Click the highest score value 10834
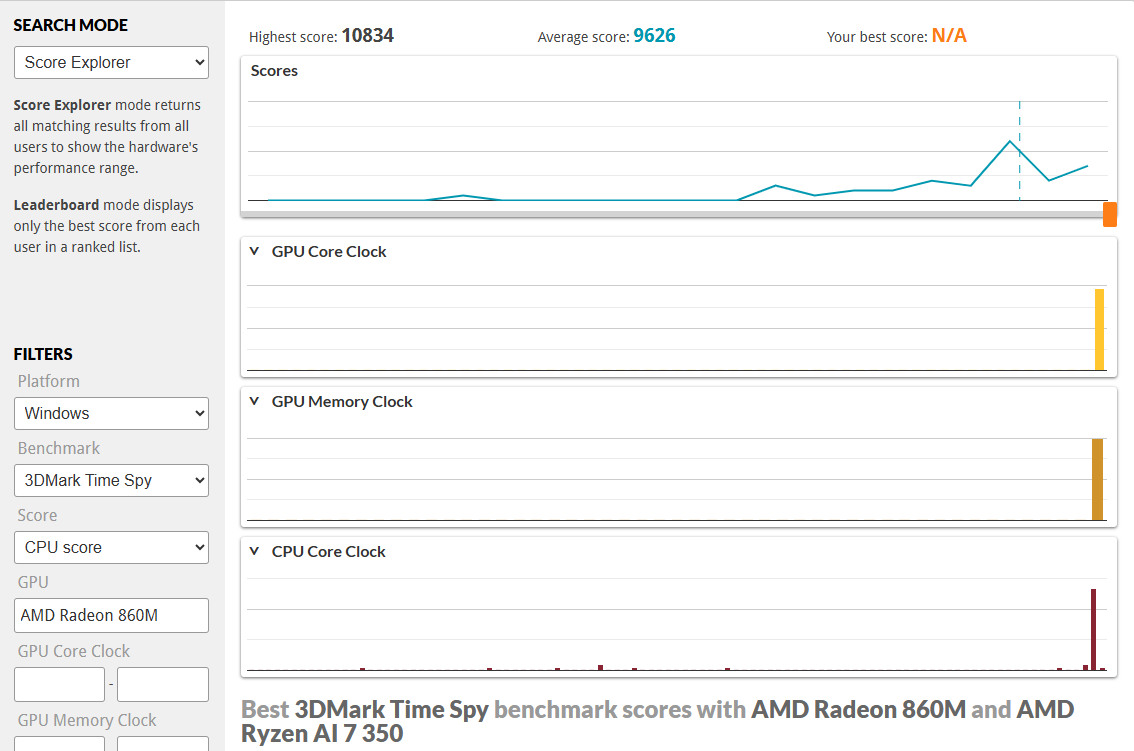 (367, 35)
